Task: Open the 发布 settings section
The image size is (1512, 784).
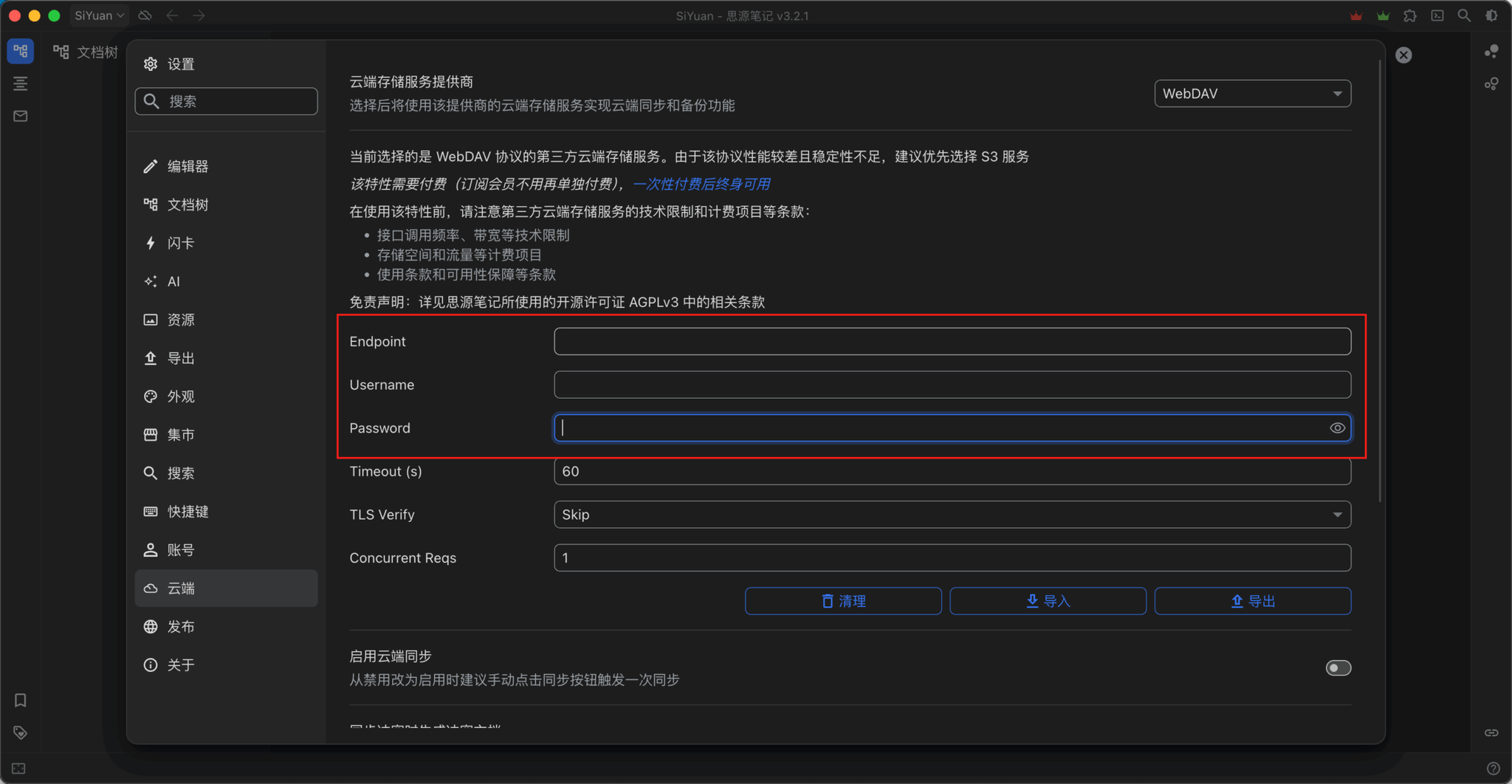Action: pyautogui.click(x=226, y=627)
